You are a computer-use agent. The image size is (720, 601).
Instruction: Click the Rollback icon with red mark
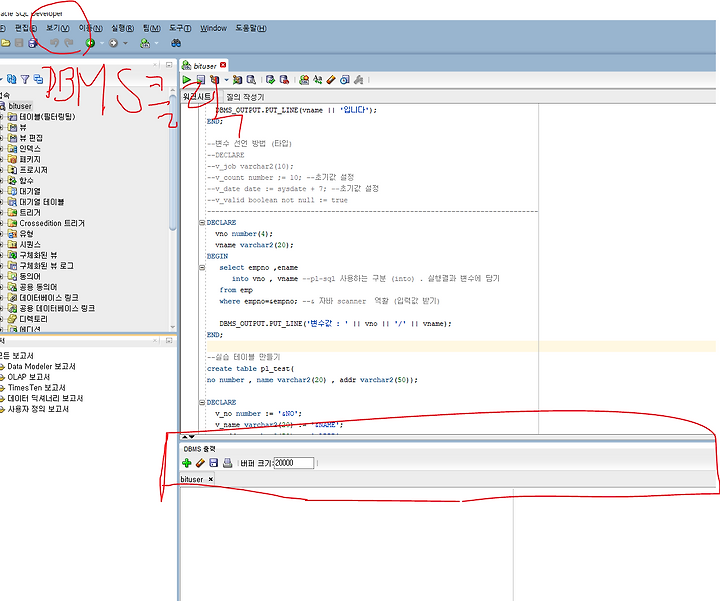click(284, 80)
